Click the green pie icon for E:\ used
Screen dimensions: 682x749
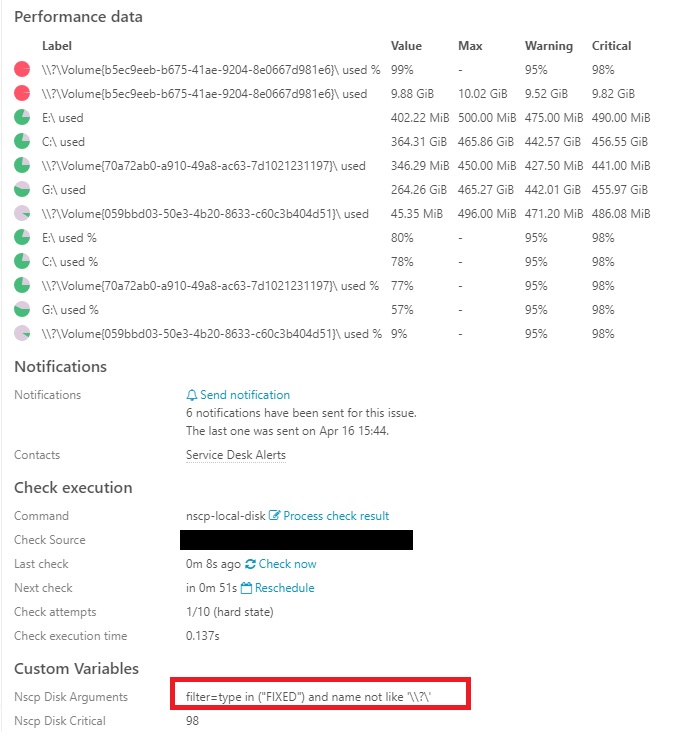(22, 118)
